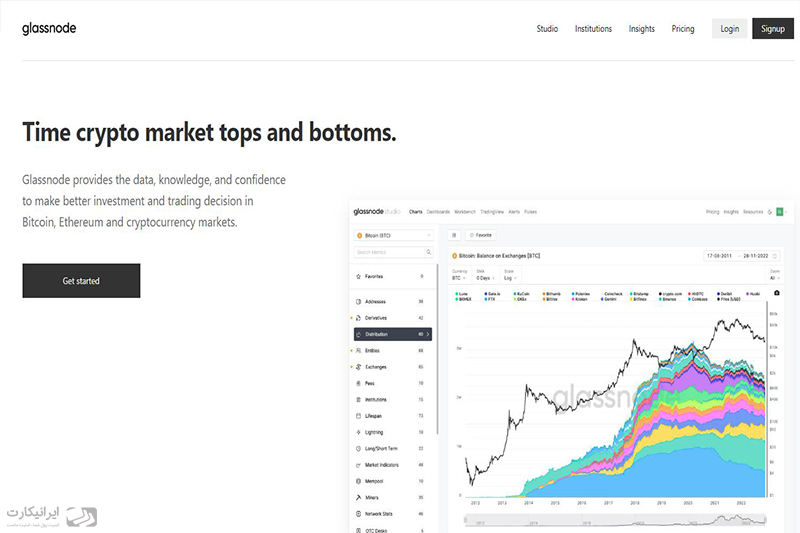Open the Insights menu item in top nav
The image size is (800, 533).
pos(641,29)
